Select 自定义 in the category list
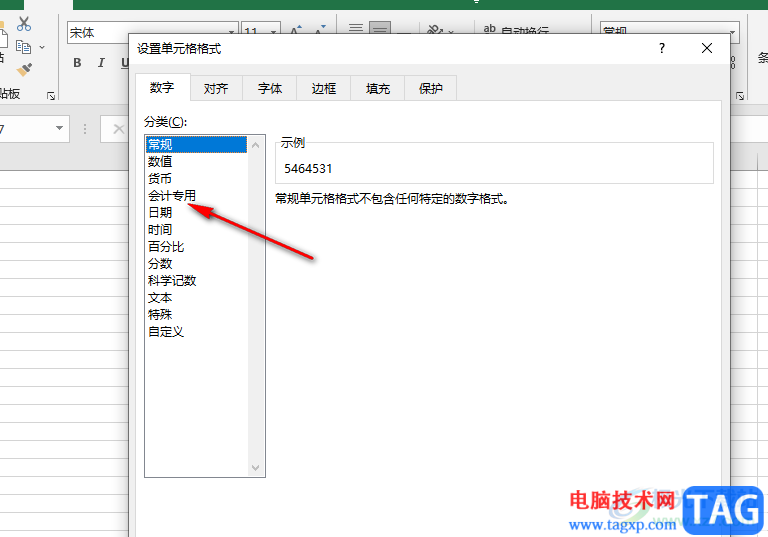768x537 pixels. coord(196,332)
